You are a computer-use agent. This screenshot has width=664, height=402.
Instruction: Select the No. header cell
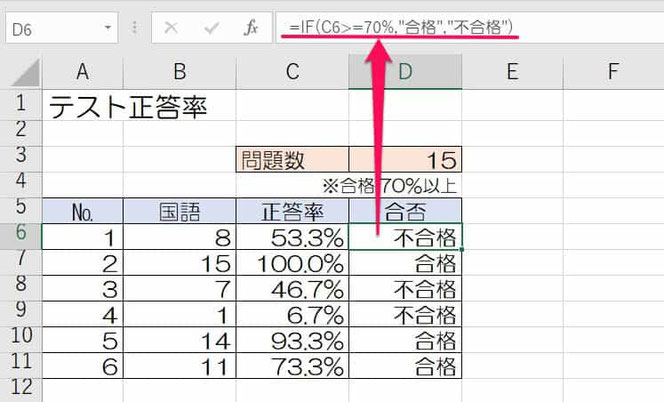click(x=83, y=211)
